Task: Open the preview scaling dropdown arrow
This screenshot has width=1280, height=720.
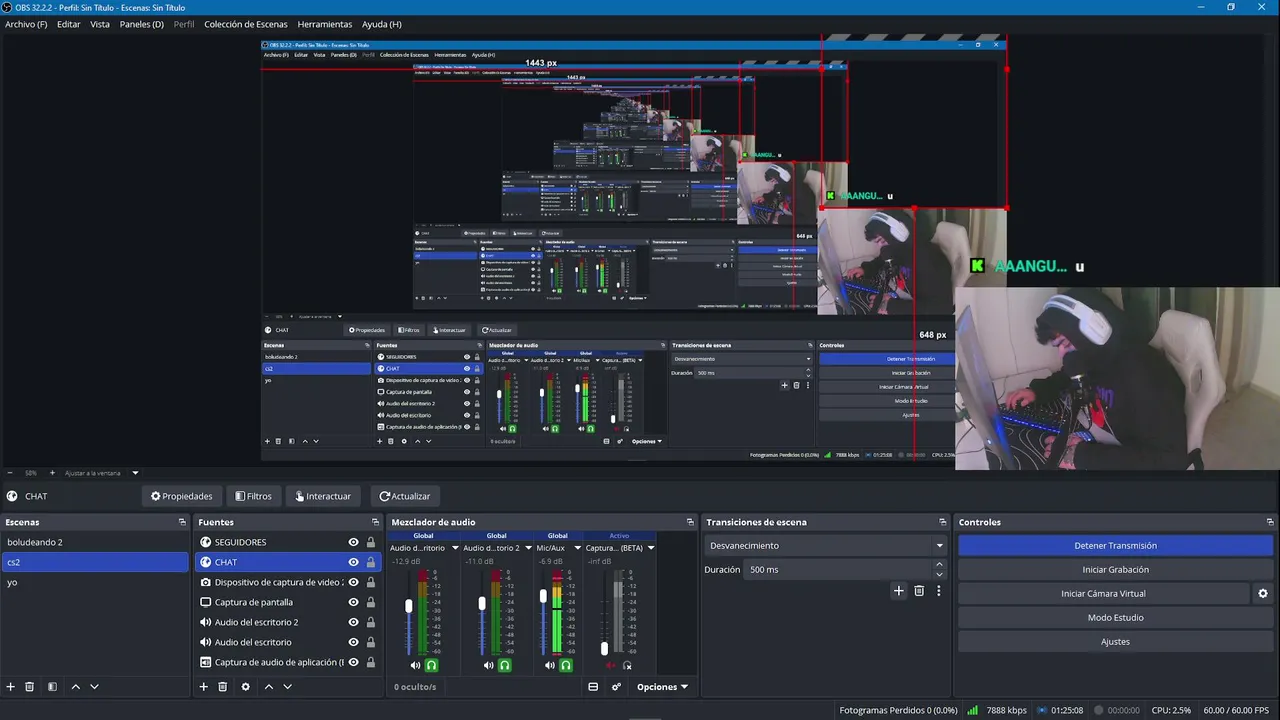Action: coord(135,473)
